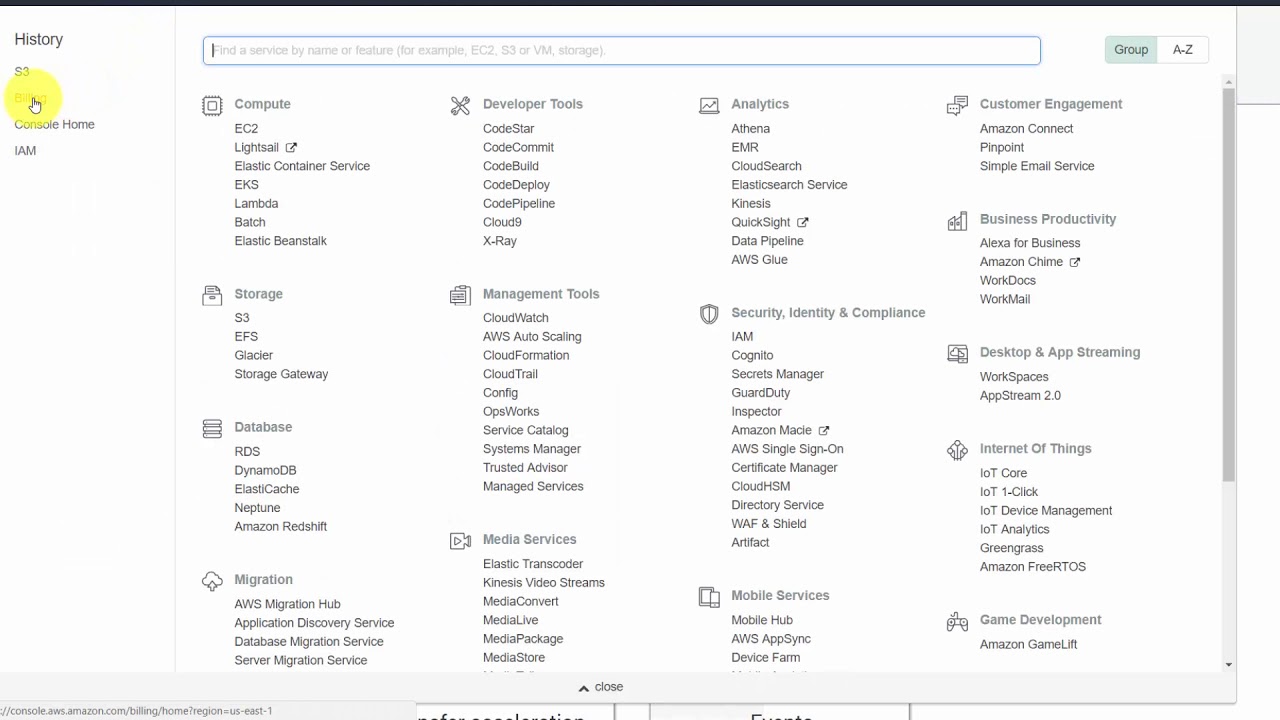Screen dimensions: 1280x720
Task: Open Trusted Advisor
Action: 525,467
